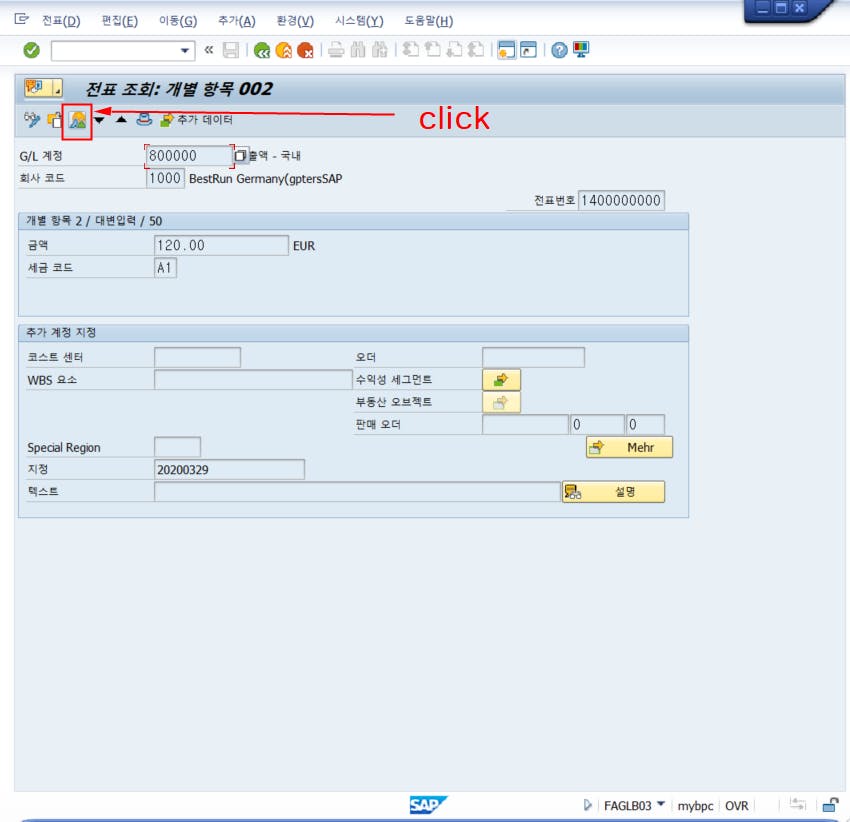
Task: Open the 전표 (D) menu
Action: (61, 21)
